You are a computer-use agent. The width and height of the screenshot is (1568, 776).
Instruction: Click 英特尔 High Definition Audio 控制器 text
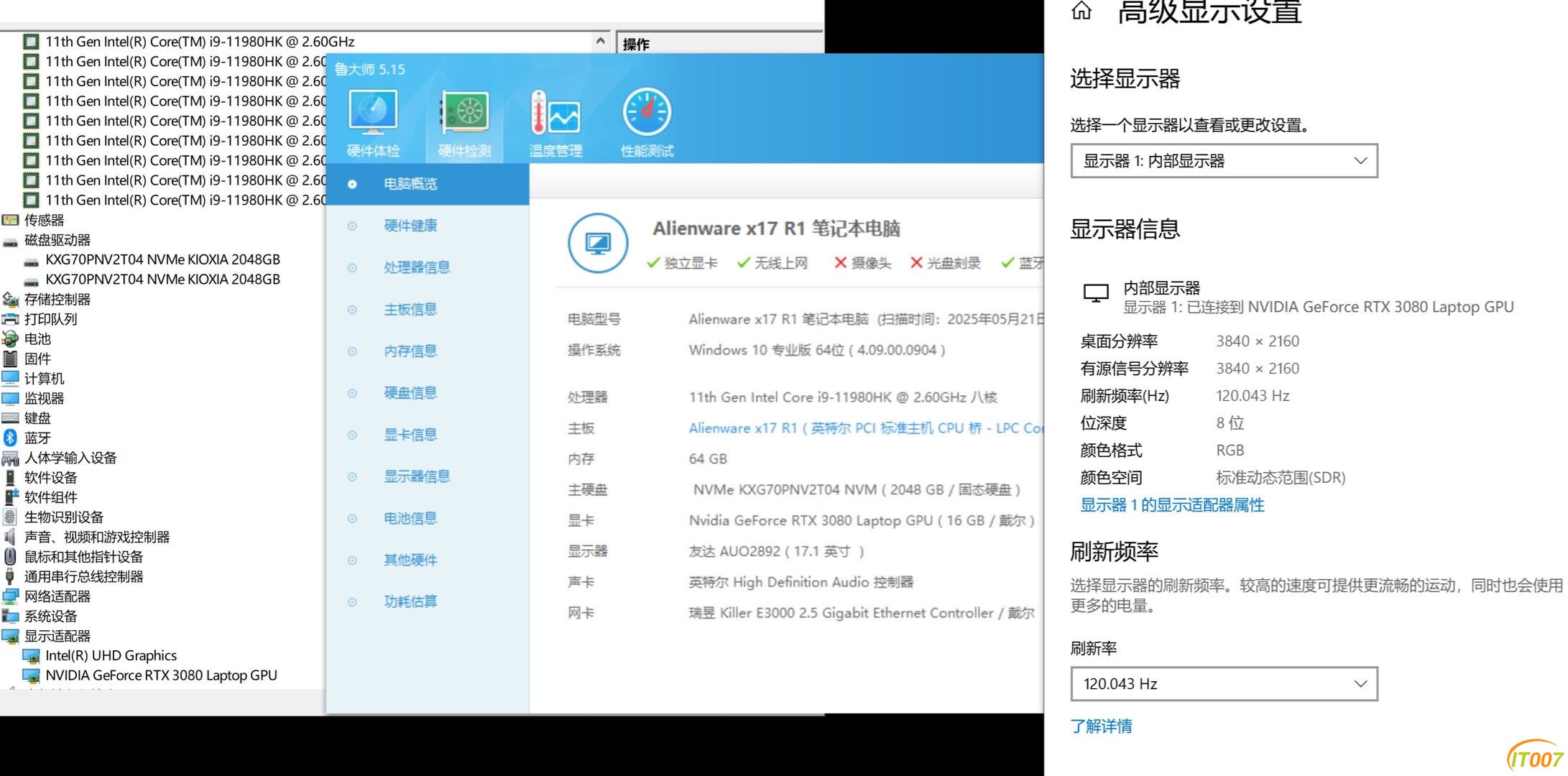tap(801, 582)
